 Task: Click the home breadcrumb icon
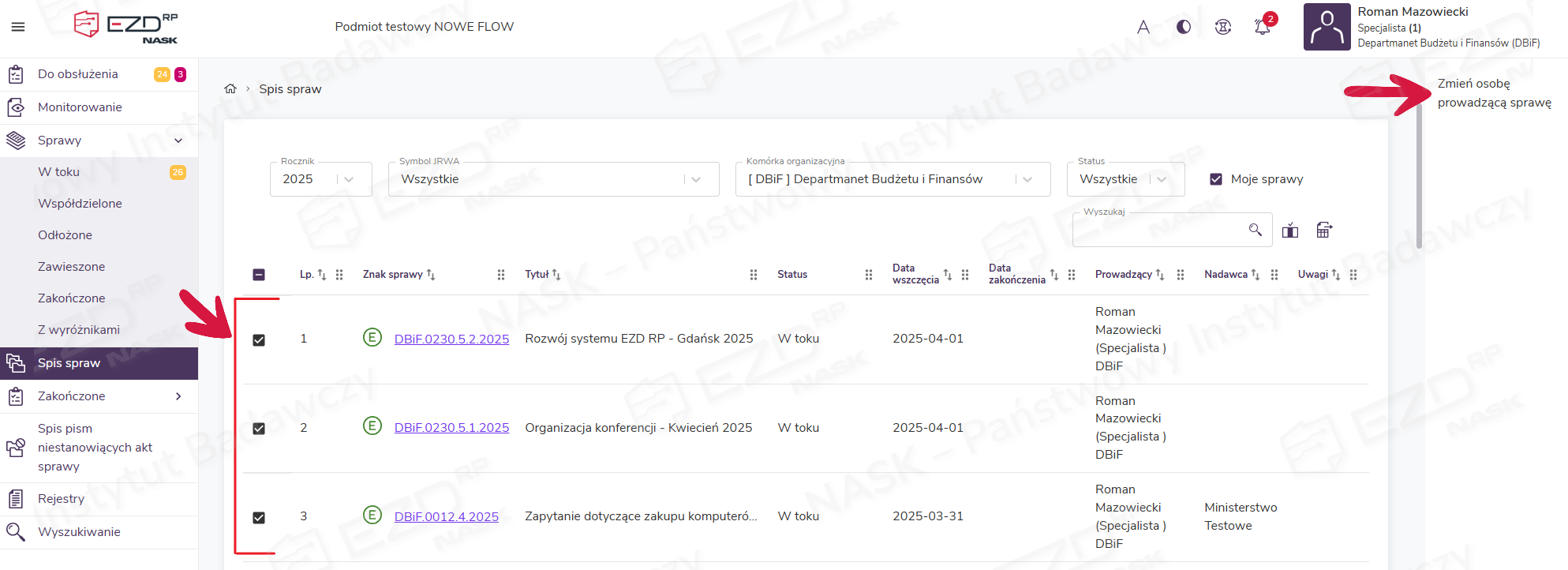[x=230, y=88]
